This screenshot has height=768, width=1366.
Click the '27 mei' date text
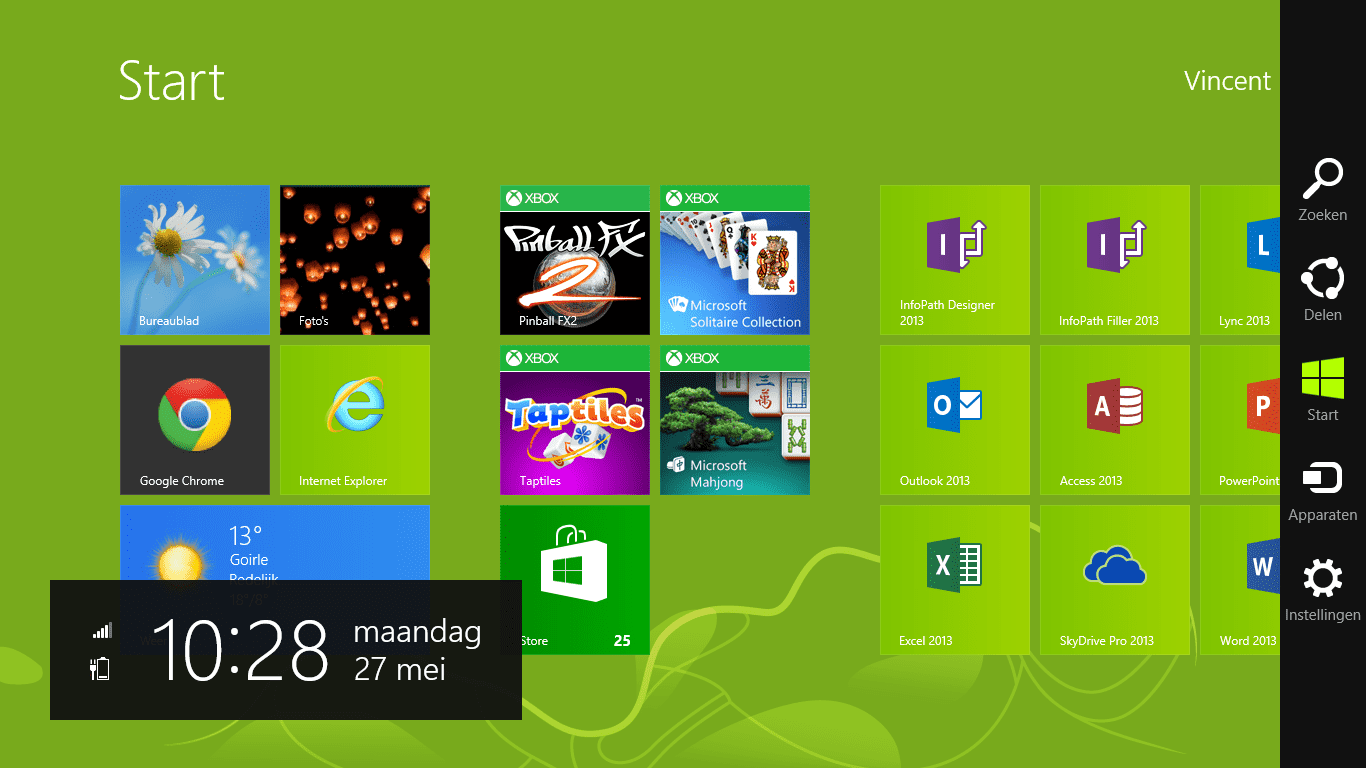(400, 669)
